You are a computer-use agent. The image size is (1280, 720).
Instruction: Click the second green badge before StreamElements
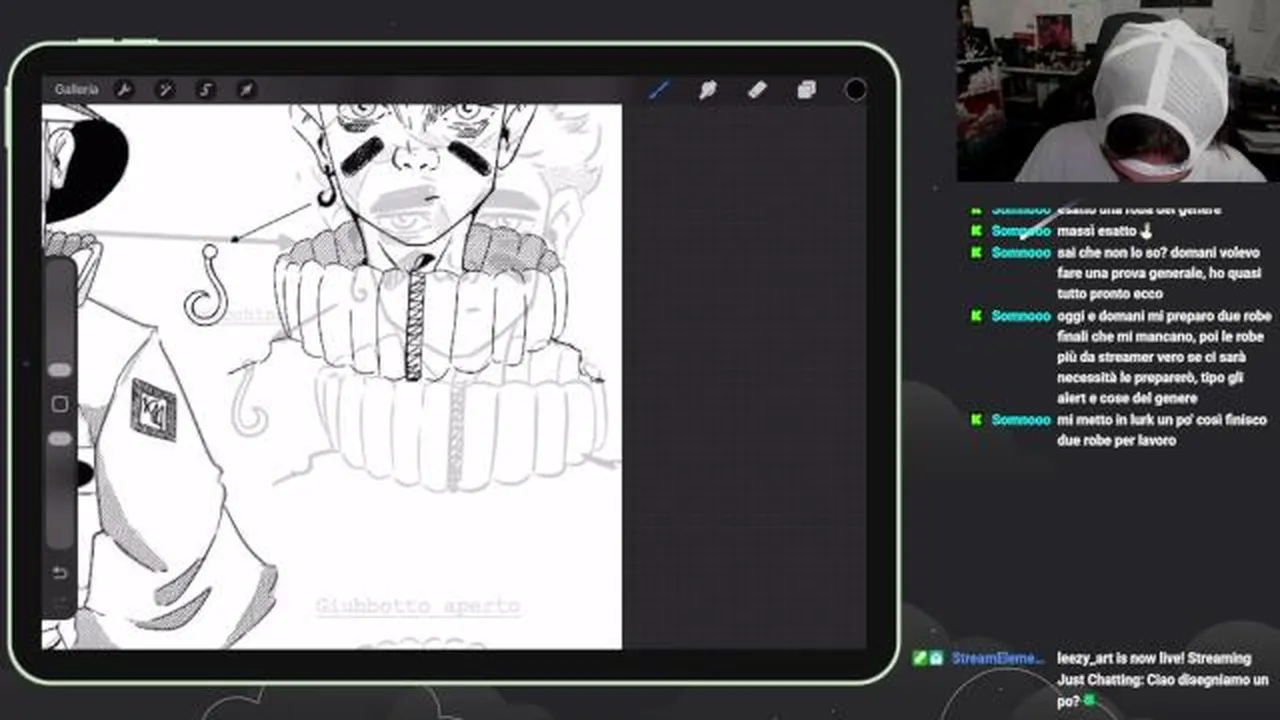[936, 658]
